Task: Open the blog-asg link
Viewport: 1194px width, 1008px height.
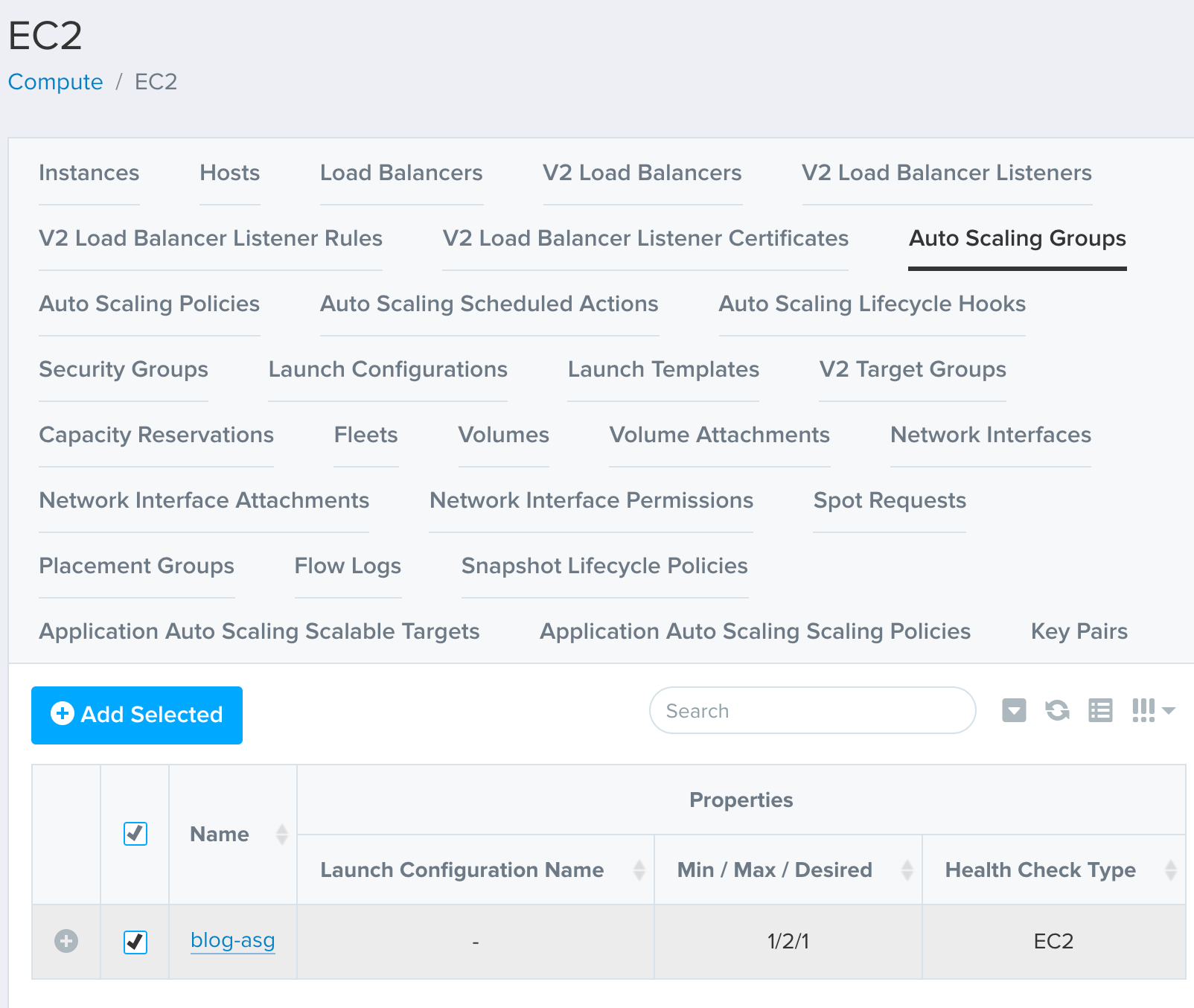Action: click(233, 940)
